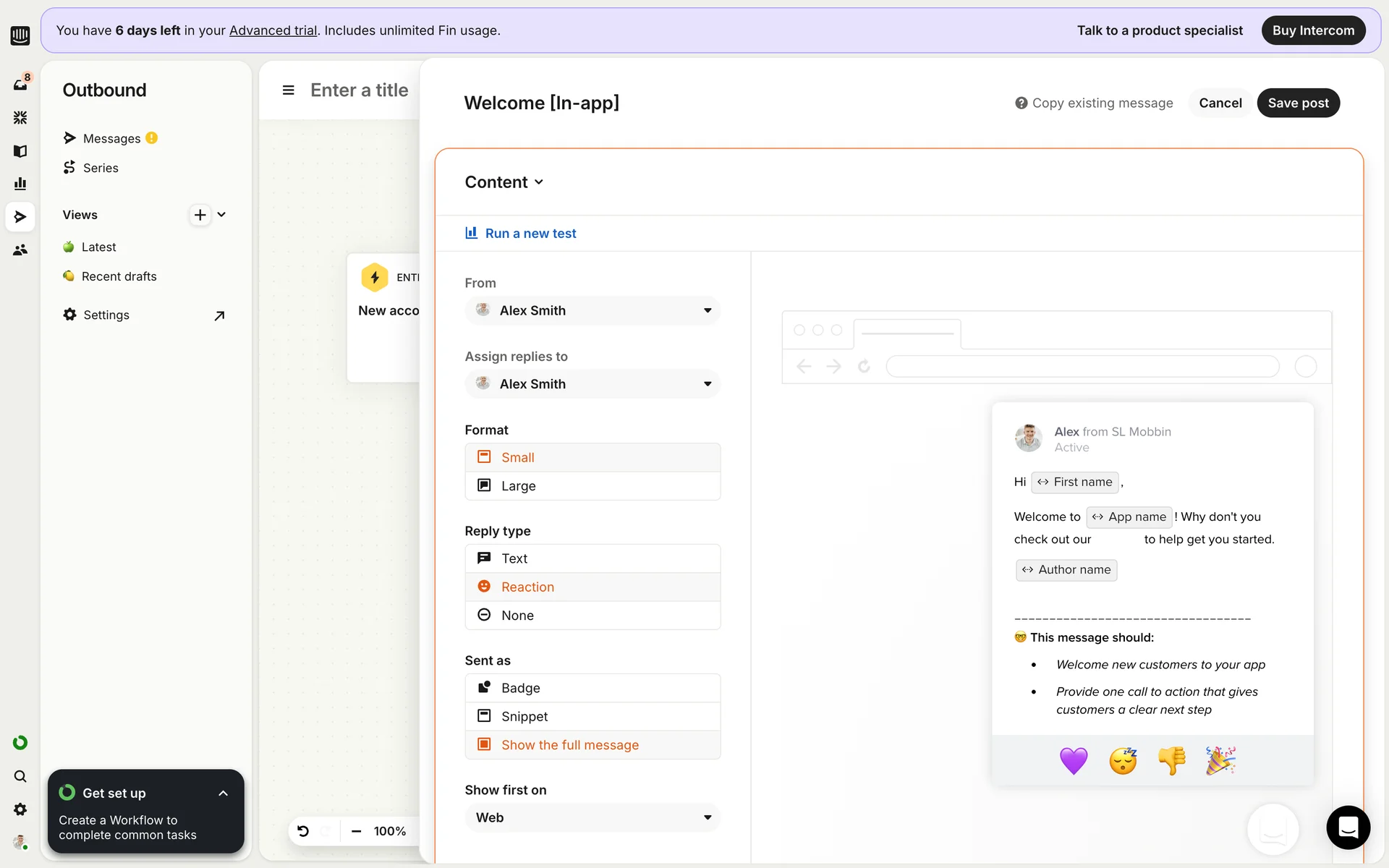Click the hamburger menu beside the title
The height and width of the screenshot is (868, 1389).
click(288, 90)
